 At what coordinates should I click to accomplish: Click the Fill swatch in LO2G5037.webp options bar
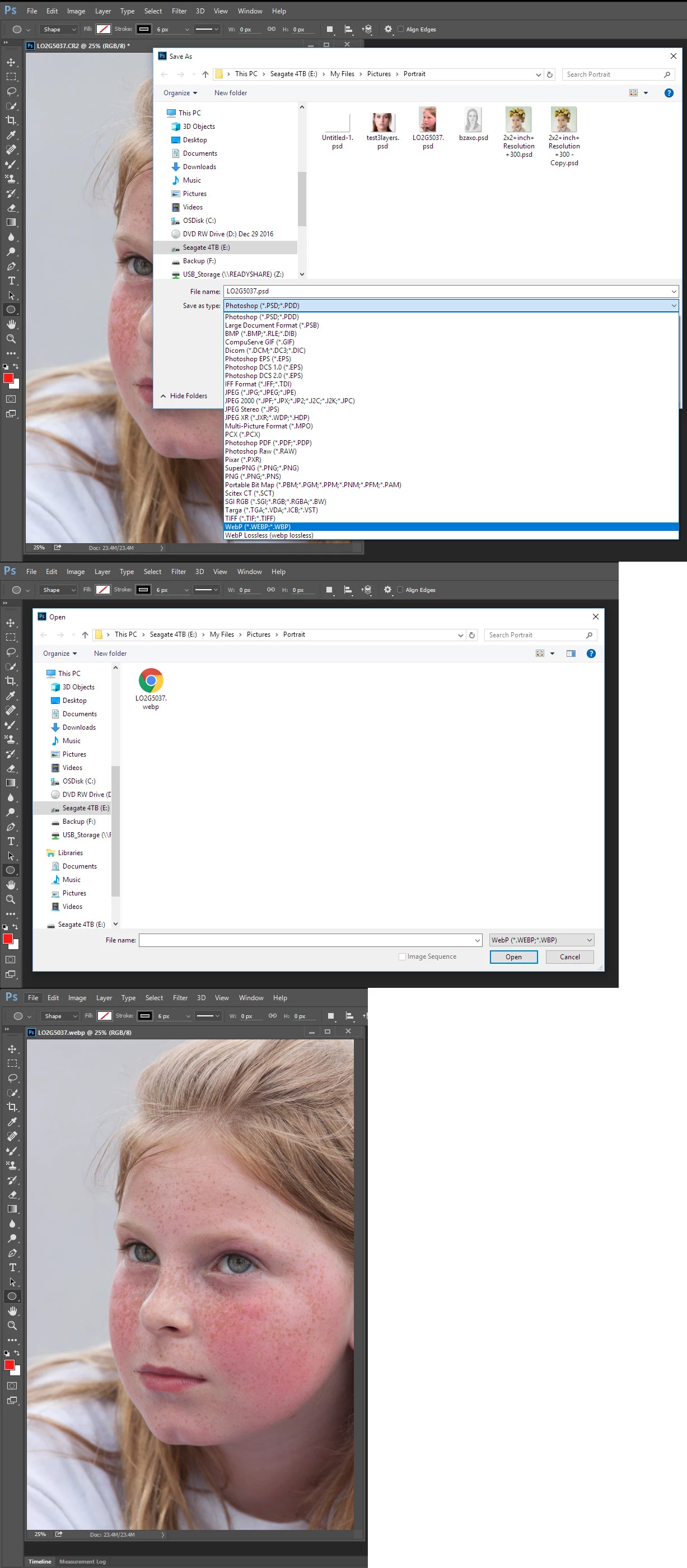point(105,1016)
